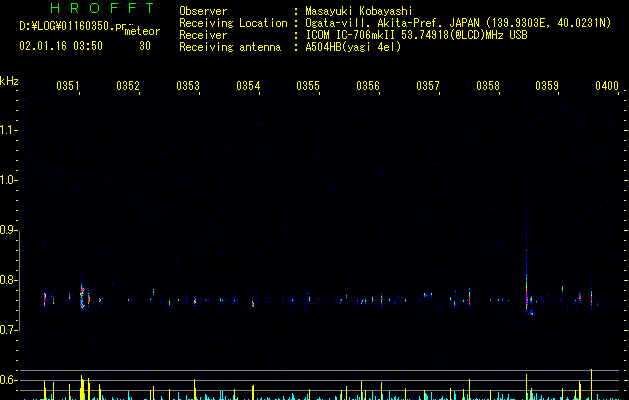Click the HROFFT title text
The image size is (629, 400).
click(x=102, y=8)
